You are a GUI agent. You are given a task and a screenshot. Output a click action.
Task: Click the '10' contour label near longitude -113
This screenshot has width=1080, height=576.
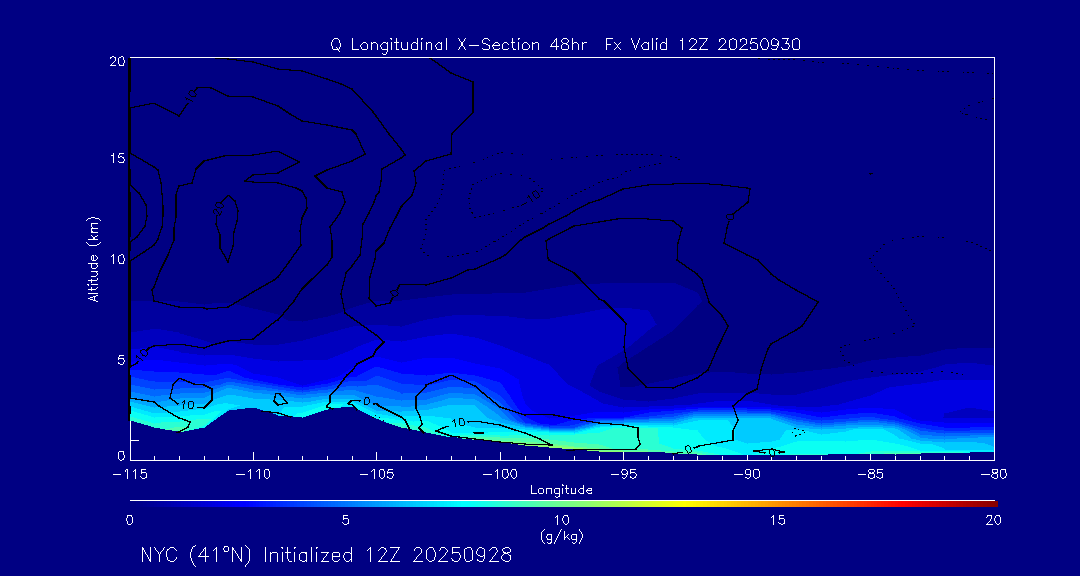[187, 405]
